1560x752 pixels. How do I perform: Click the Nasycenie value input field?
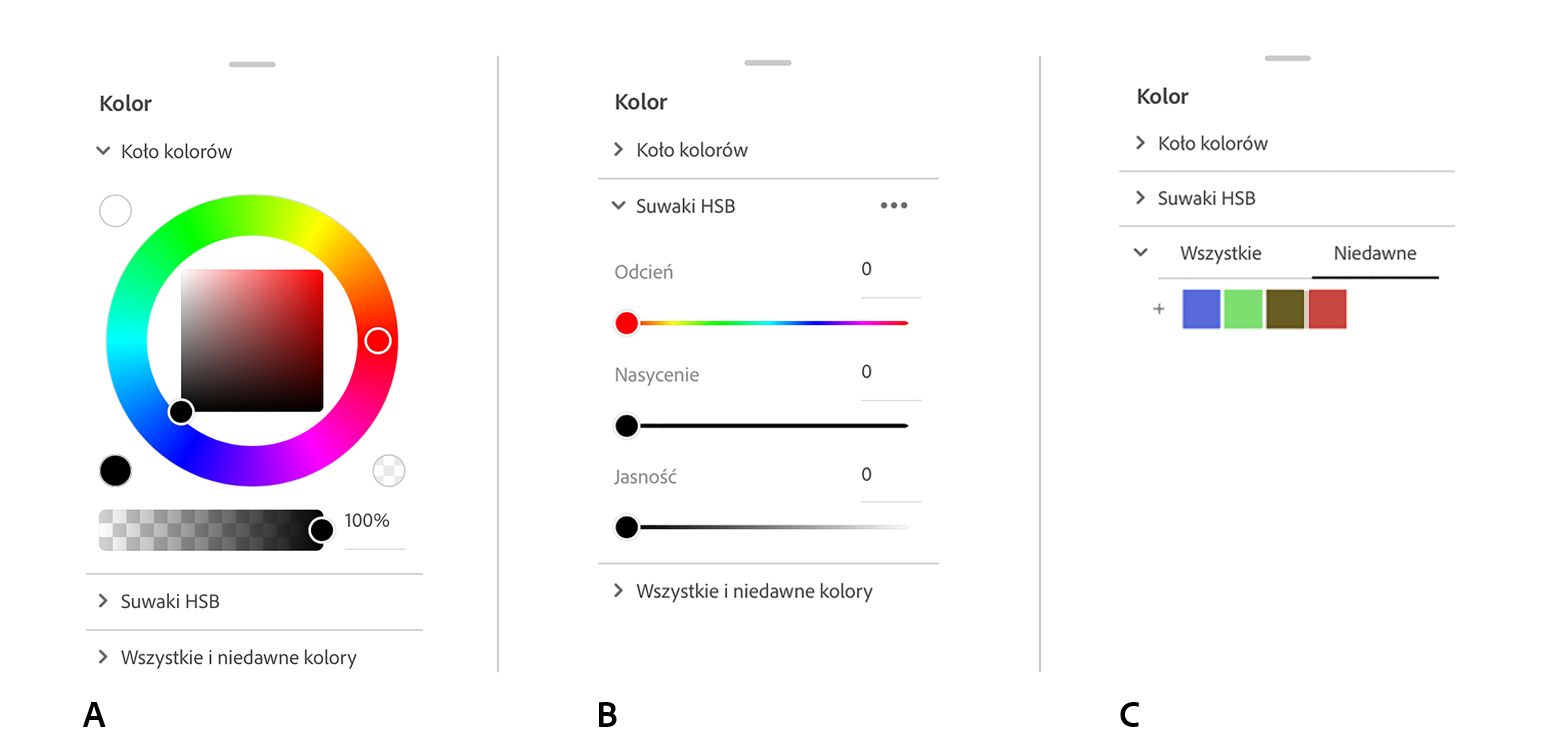point(890,373)
